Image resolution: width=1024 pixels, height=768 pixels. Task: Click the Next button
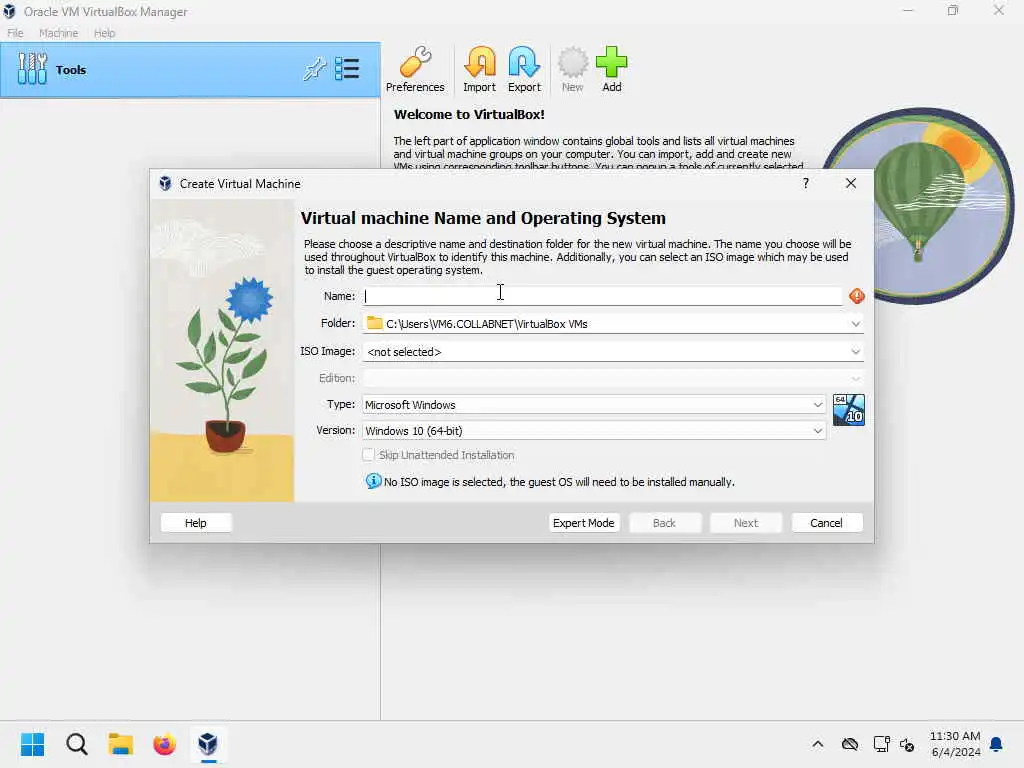(x=745, y=522)
